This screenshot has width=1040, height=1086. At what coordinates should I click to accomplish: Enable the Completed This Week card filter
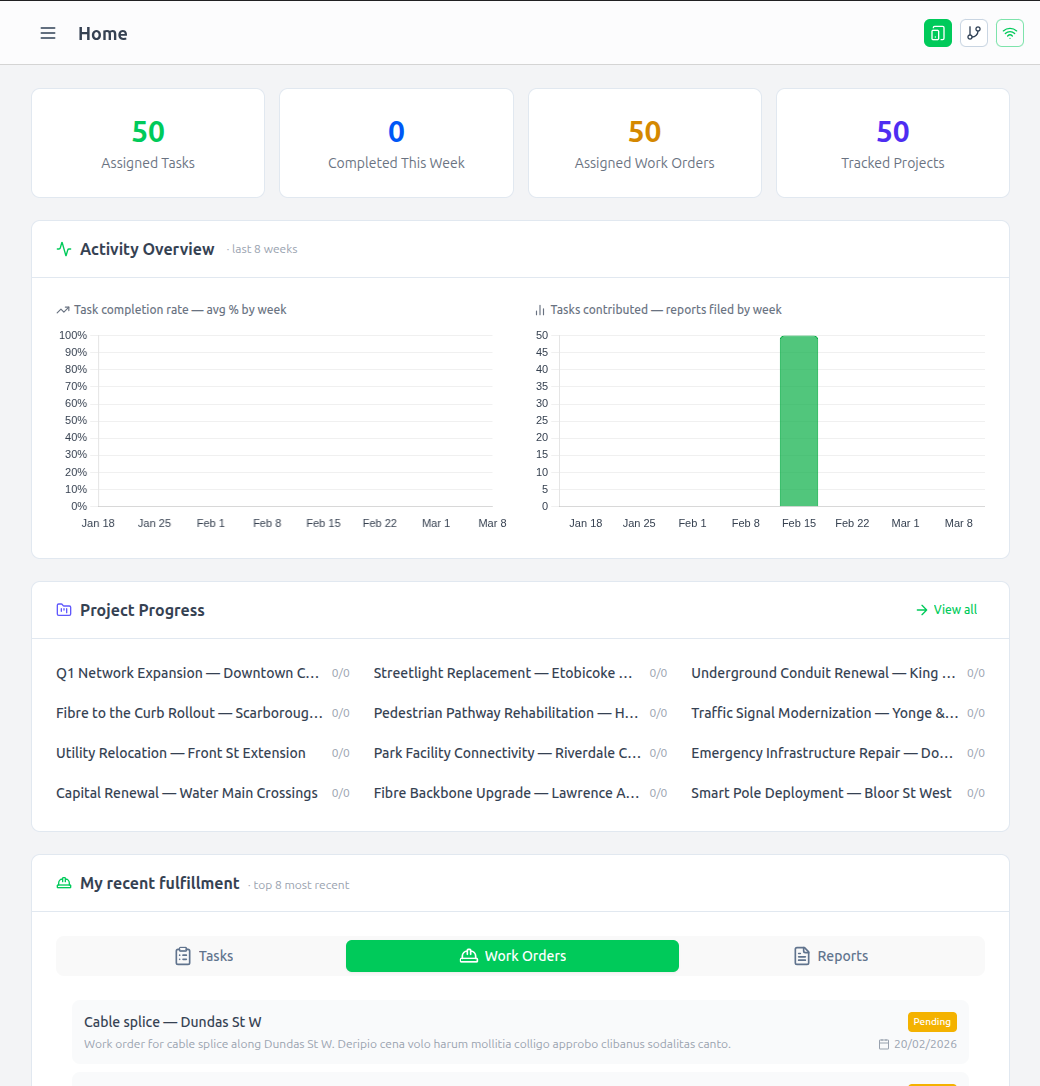396,142
